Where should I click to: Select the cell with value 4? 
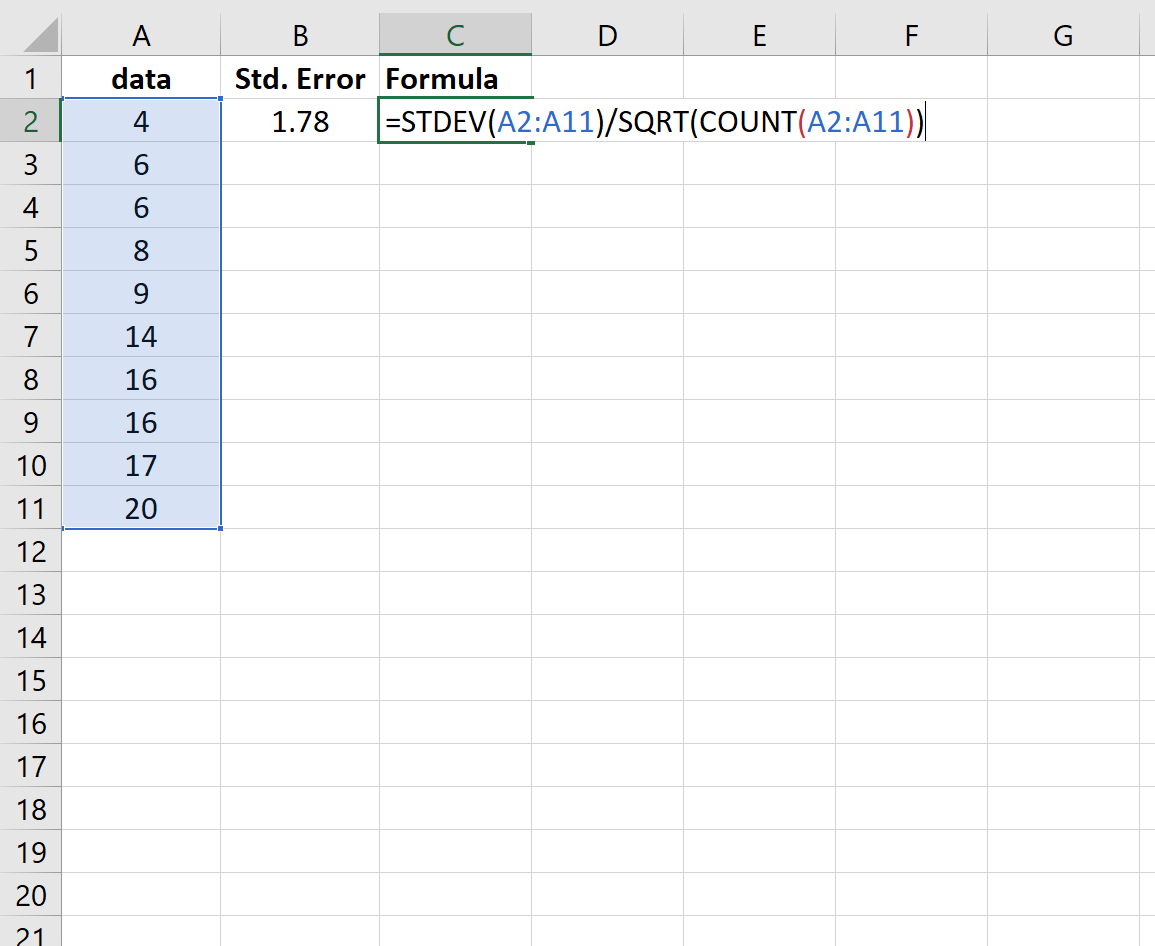[141, 121]
